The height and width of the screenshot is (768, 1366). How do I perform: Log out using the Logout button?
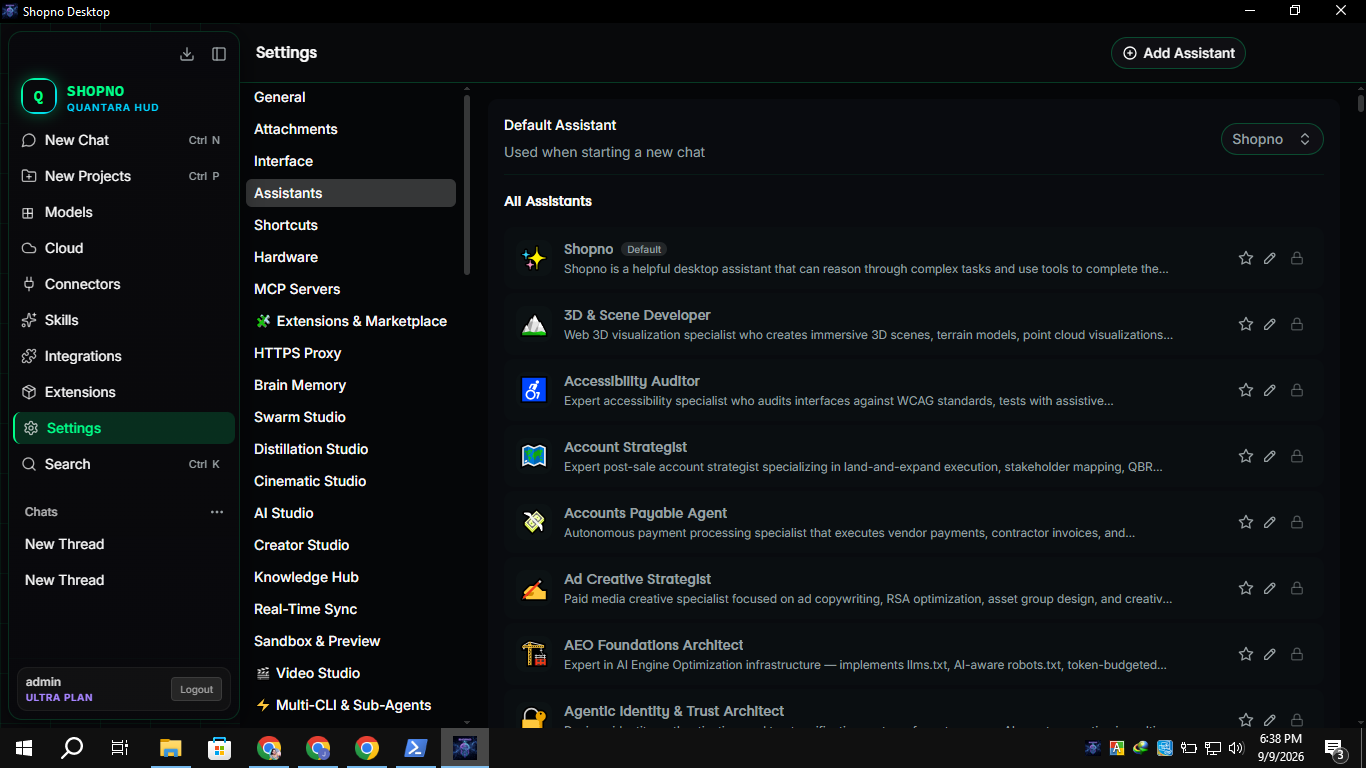(x=196, y=689)
